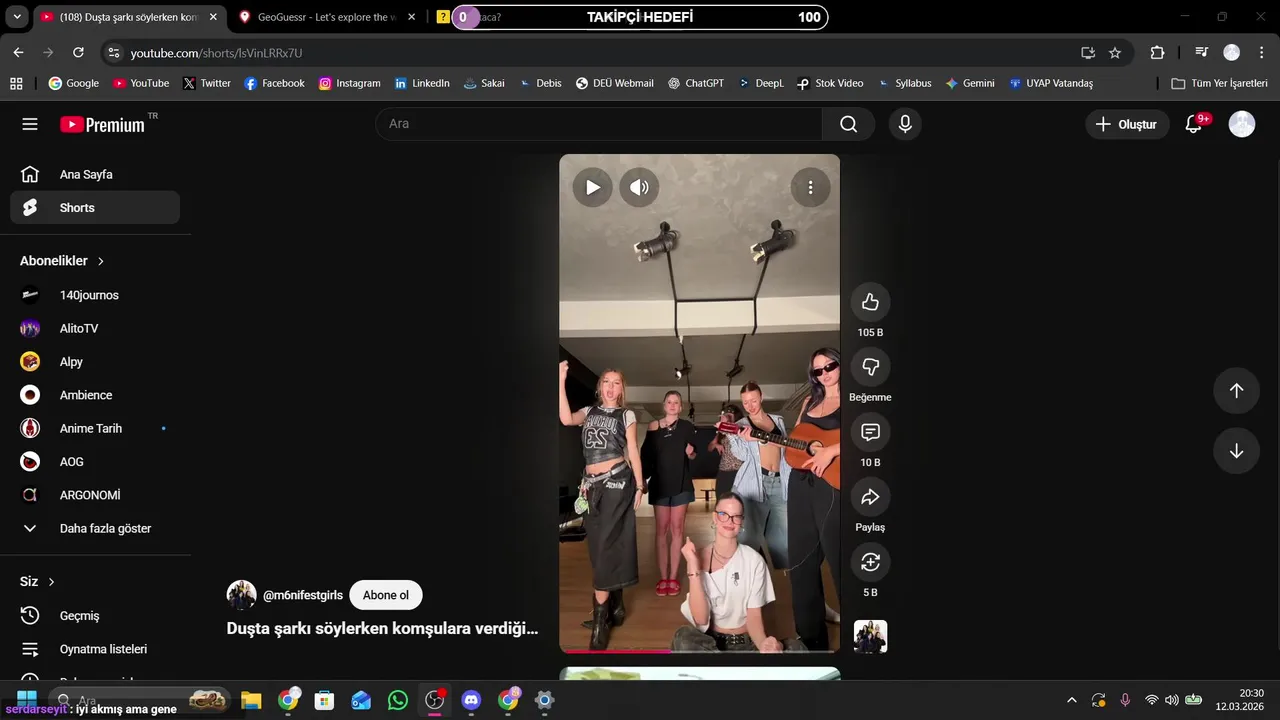Open the Twitter bookmark
This screenshot has height=720, width=1280.
coord(206,84)
